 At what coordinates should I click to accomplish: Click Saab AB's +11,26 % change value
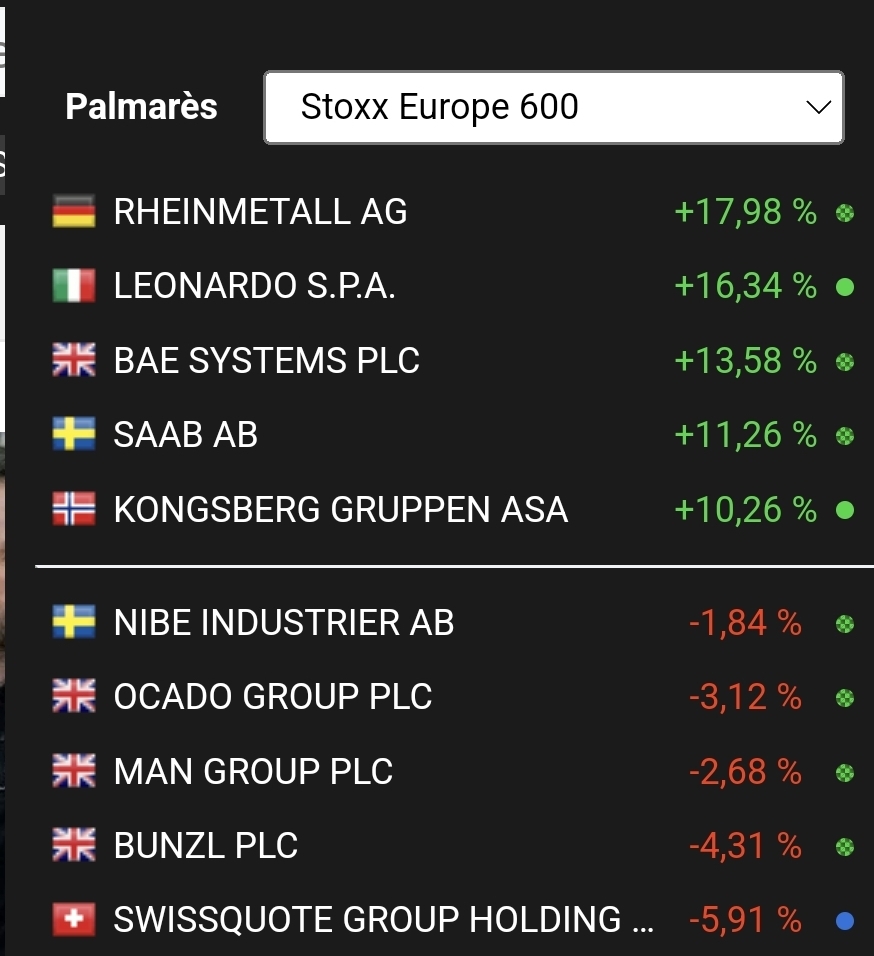coord(745,434)
